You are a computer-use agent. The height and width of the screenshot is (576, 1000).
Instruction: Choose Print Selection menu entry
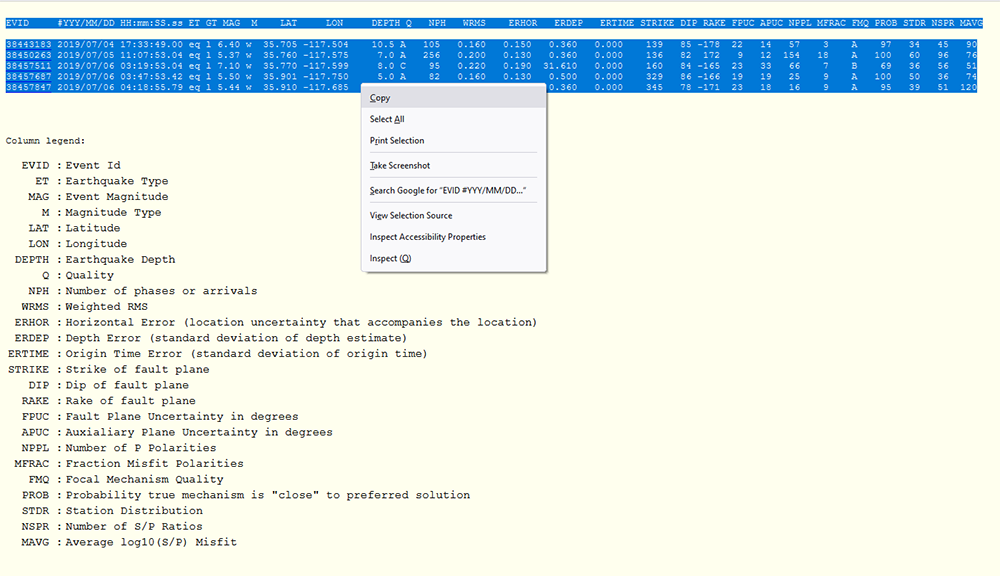(397, 141)
